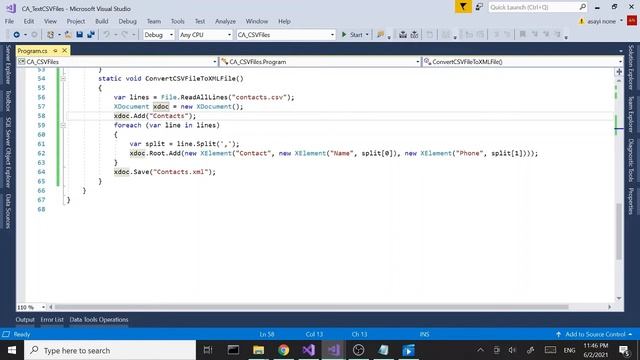Open the Edit menu
Image resolution: width=640 pixels, height=360 pixels.
[29, 21]
